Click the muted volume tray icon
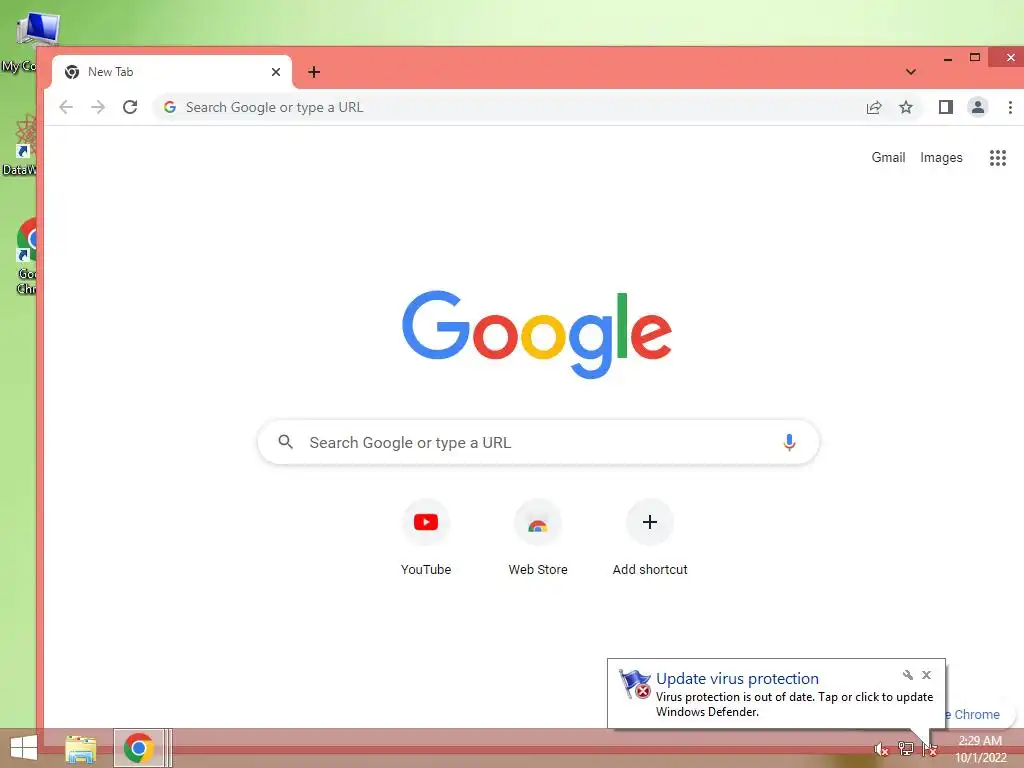The width and height of the screenshot is (1024, 768). [x=881, y=749]
